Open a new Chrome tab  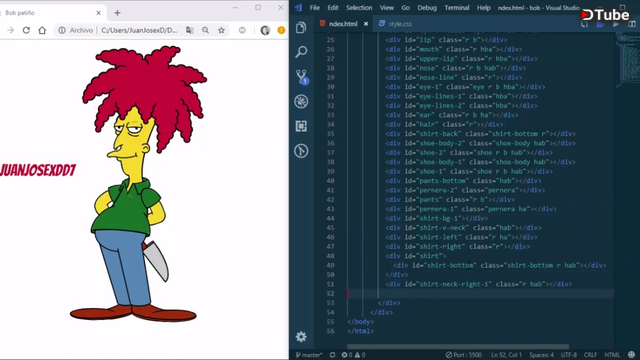pyautogui.click(x=117, y=13)
